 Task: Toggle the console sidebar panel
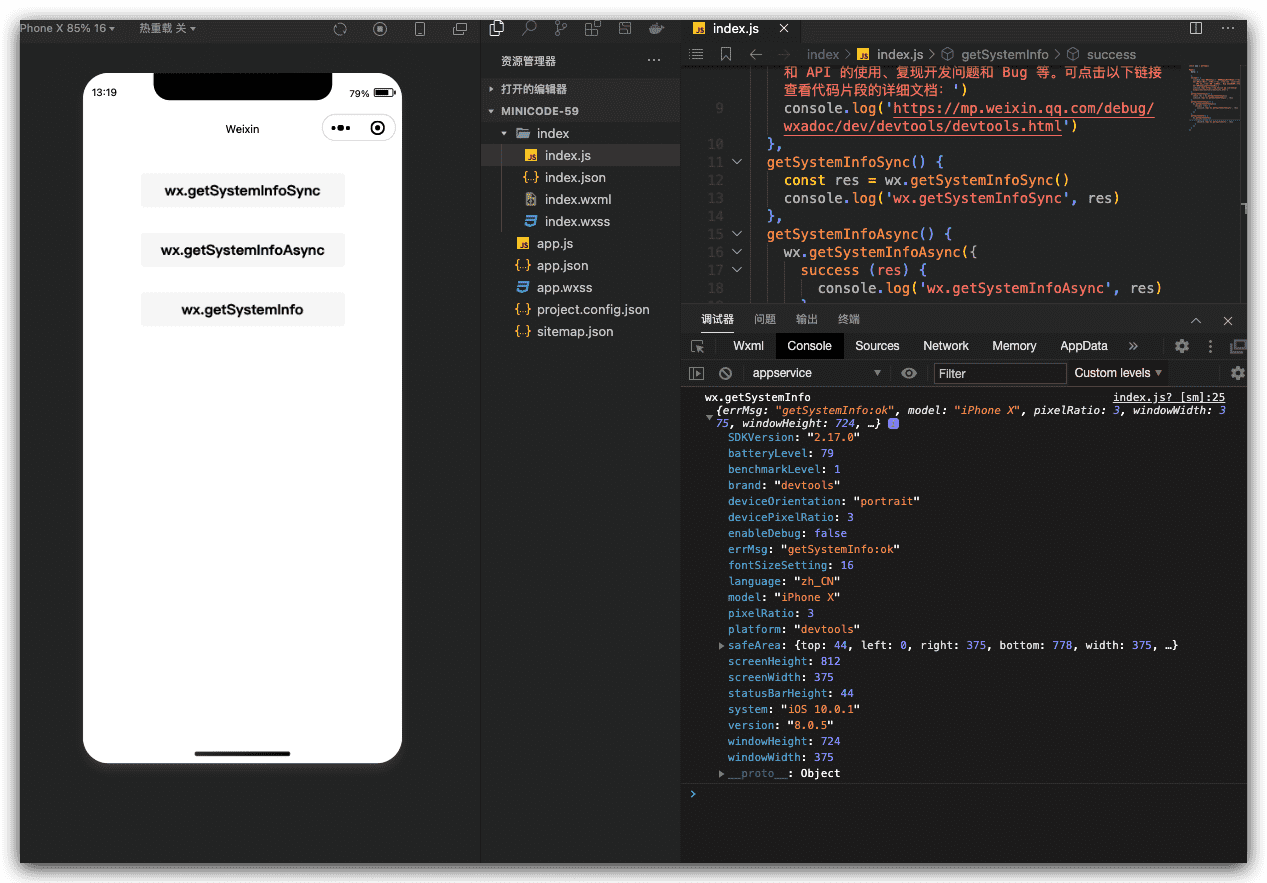697,373
